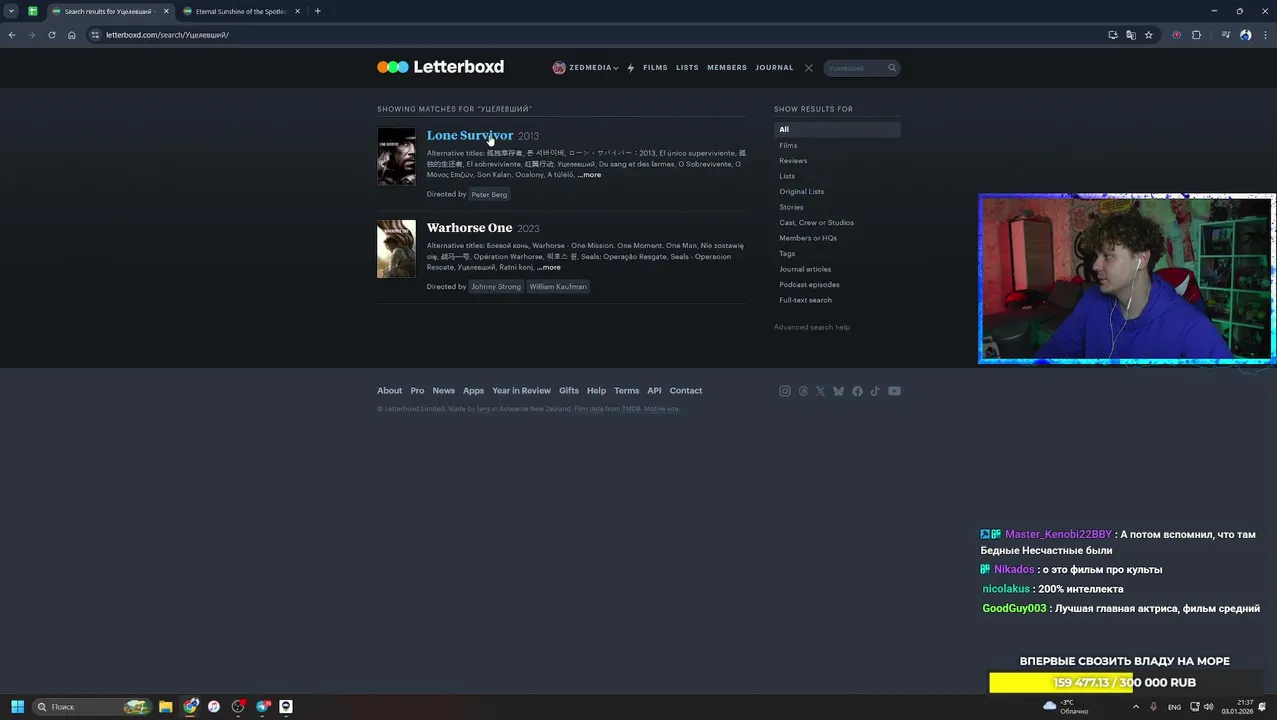1277x720 pixels.
Task: Open the Lone Survivor film title
Action: pos(470,135)
